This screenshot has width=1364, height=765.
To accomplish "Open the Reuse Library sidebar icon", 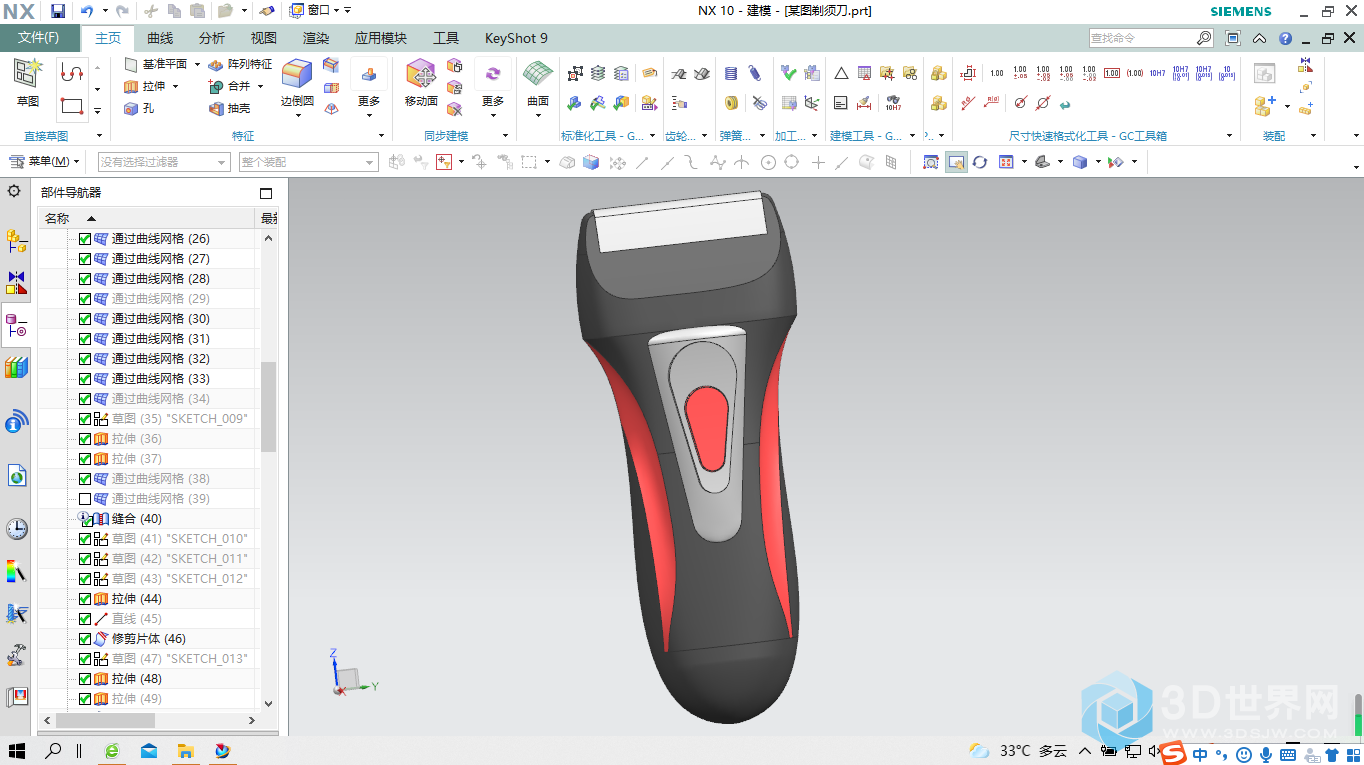I will click(x=16, y=368).
